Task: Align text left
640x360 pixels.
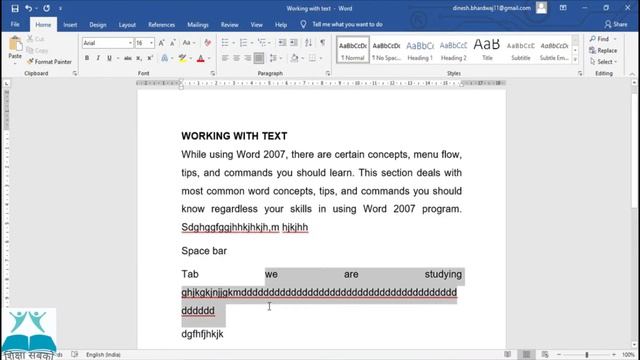Action: 225,58
